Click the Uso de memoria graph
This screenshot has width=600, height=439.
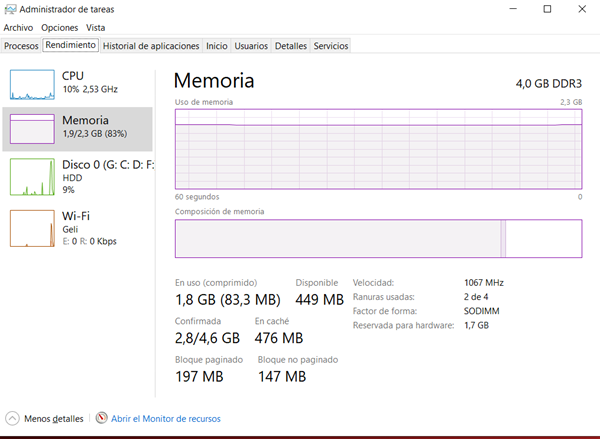coord(378,151)
